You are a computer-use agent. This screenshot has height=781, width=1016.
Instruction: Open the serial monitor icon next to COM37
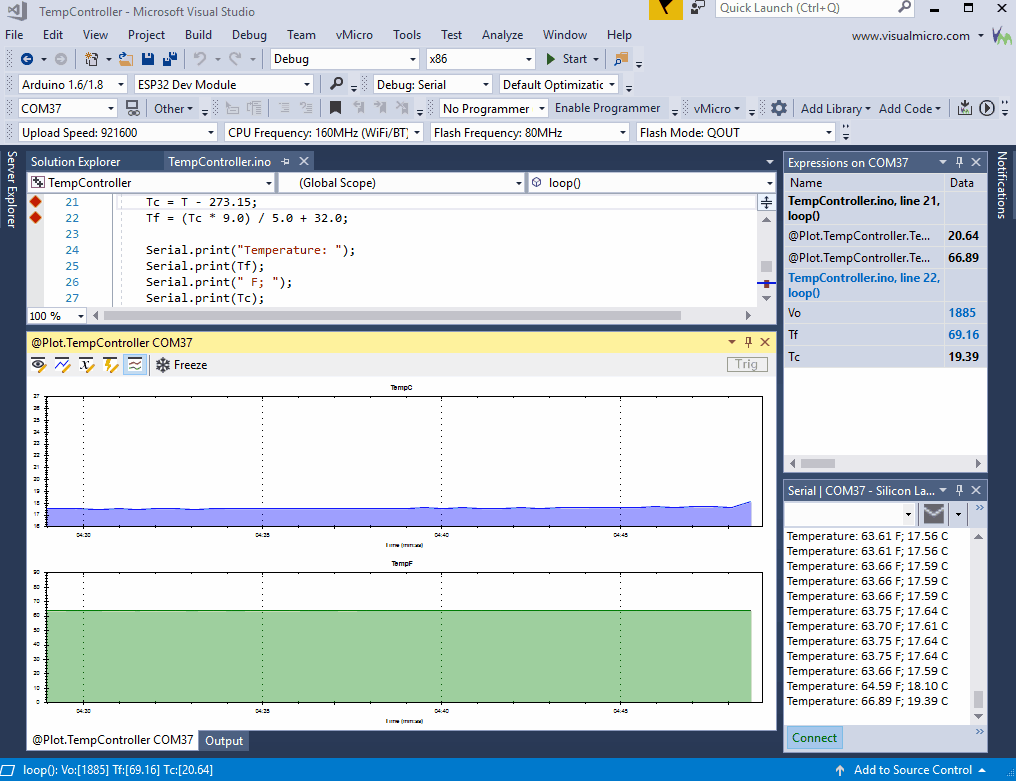132,108
